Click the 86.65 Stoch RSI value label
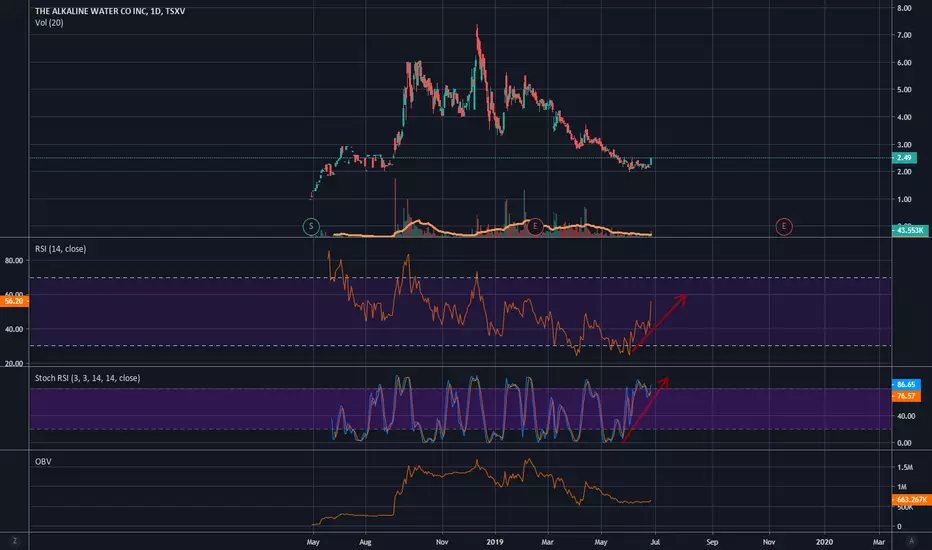The height and width of the screenshot is (550, 932). pos(906,385)
